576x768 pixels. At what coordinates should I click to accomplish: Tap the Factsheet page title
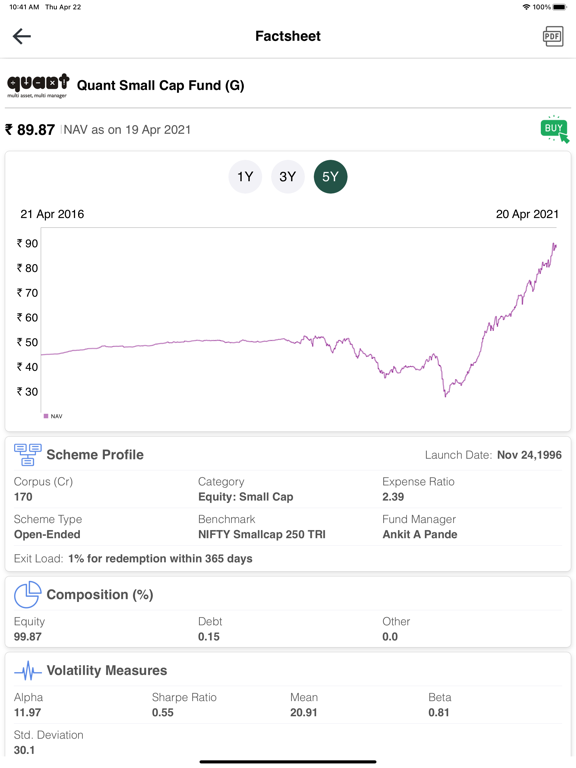coord(288,36)
